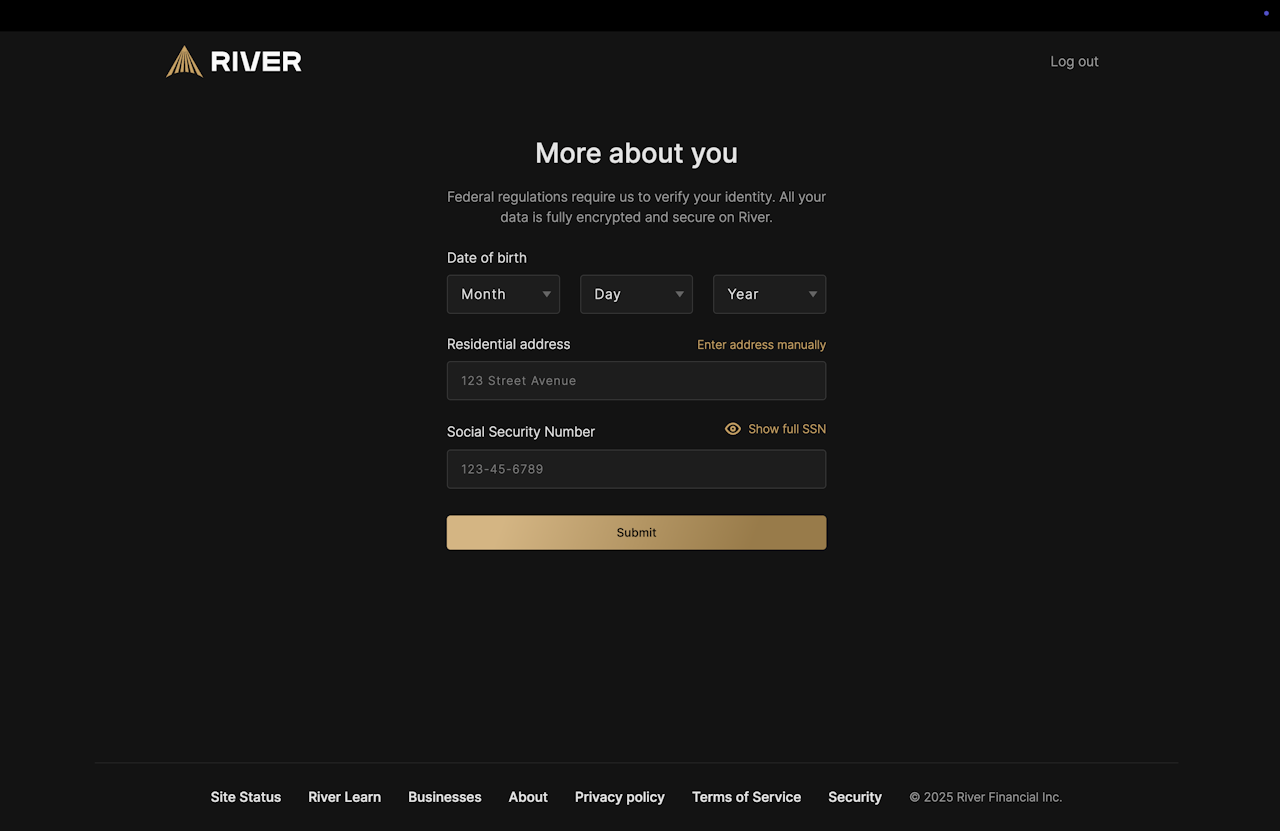Image resolution: width=1280 pixels, height=831 pixels.
Task: Go to Businesses page in footer
Action: [444, 797]
